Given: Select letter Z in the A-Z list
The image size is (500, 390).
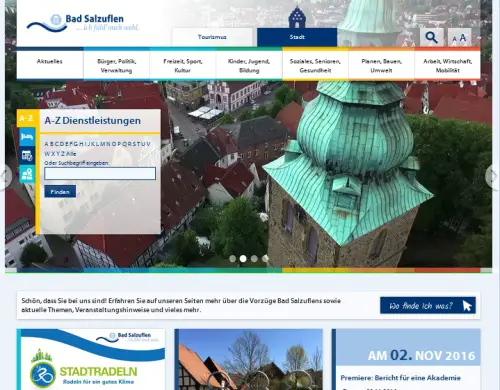Looking at the screenshot, I should point(63,154).
